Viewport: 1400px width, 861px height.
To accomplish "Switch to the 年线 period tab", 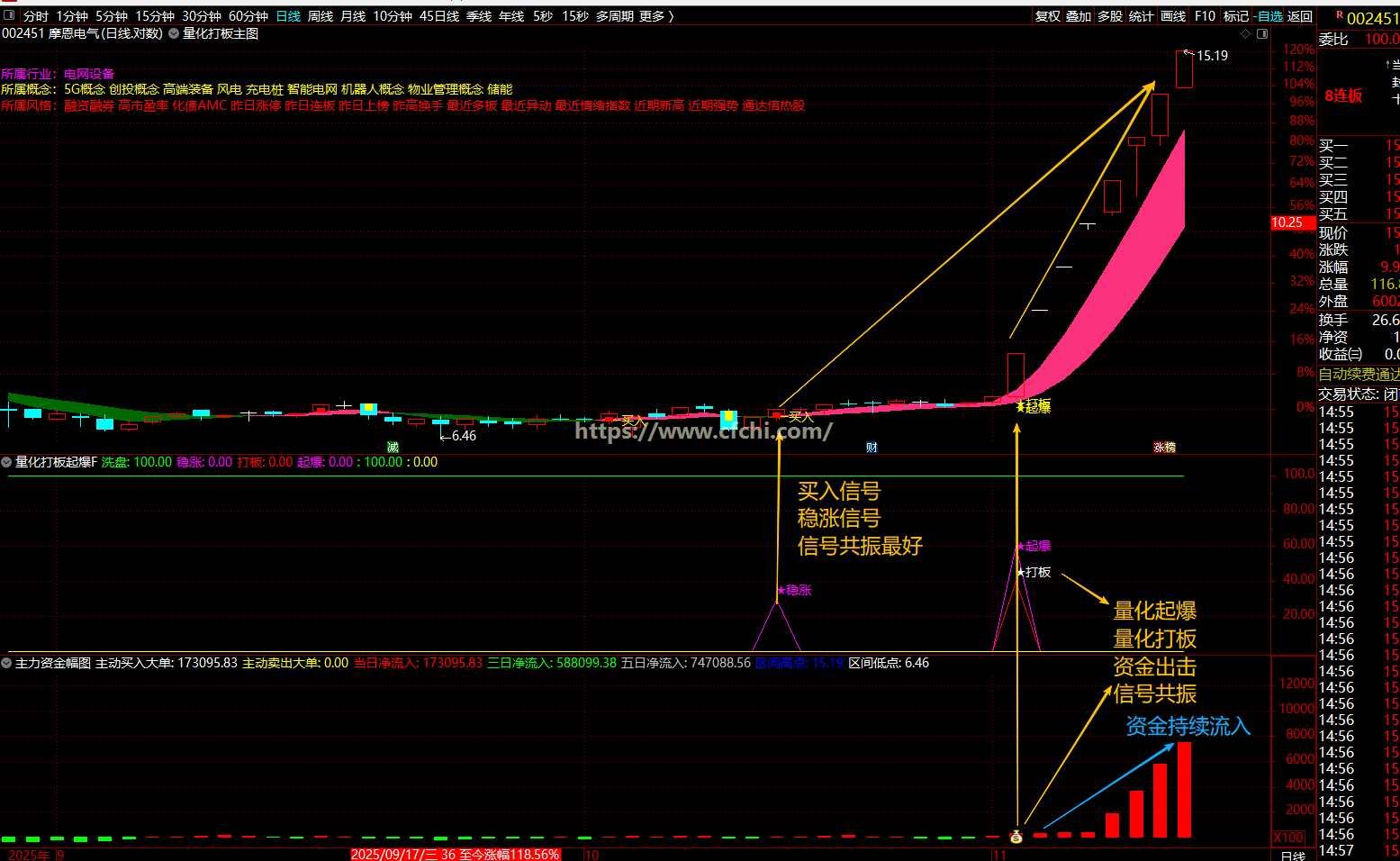I will pyautogui.click(x=511, y=16).
